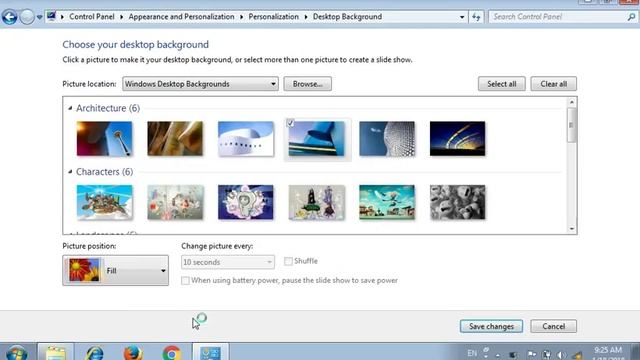Focus the Search Control Panel field

pyautogui.click(x=562, y=17)
